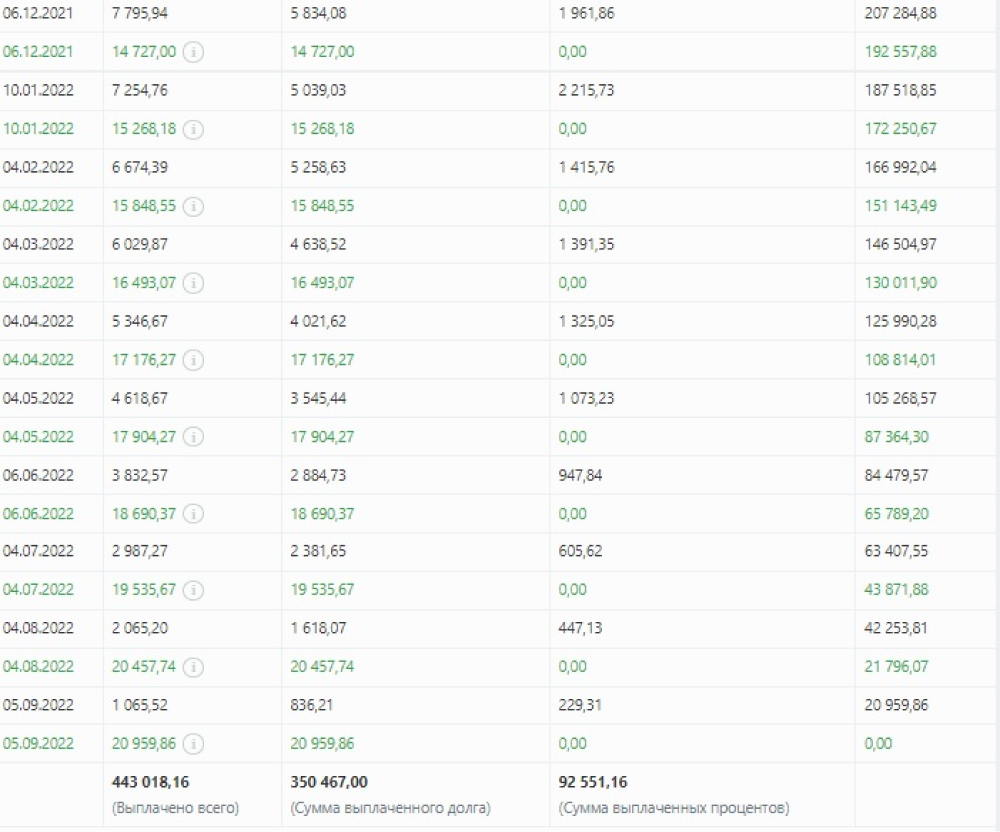Click the interest value 2 215,73
Screen dimensions: 1000x832
pos(586,91)
